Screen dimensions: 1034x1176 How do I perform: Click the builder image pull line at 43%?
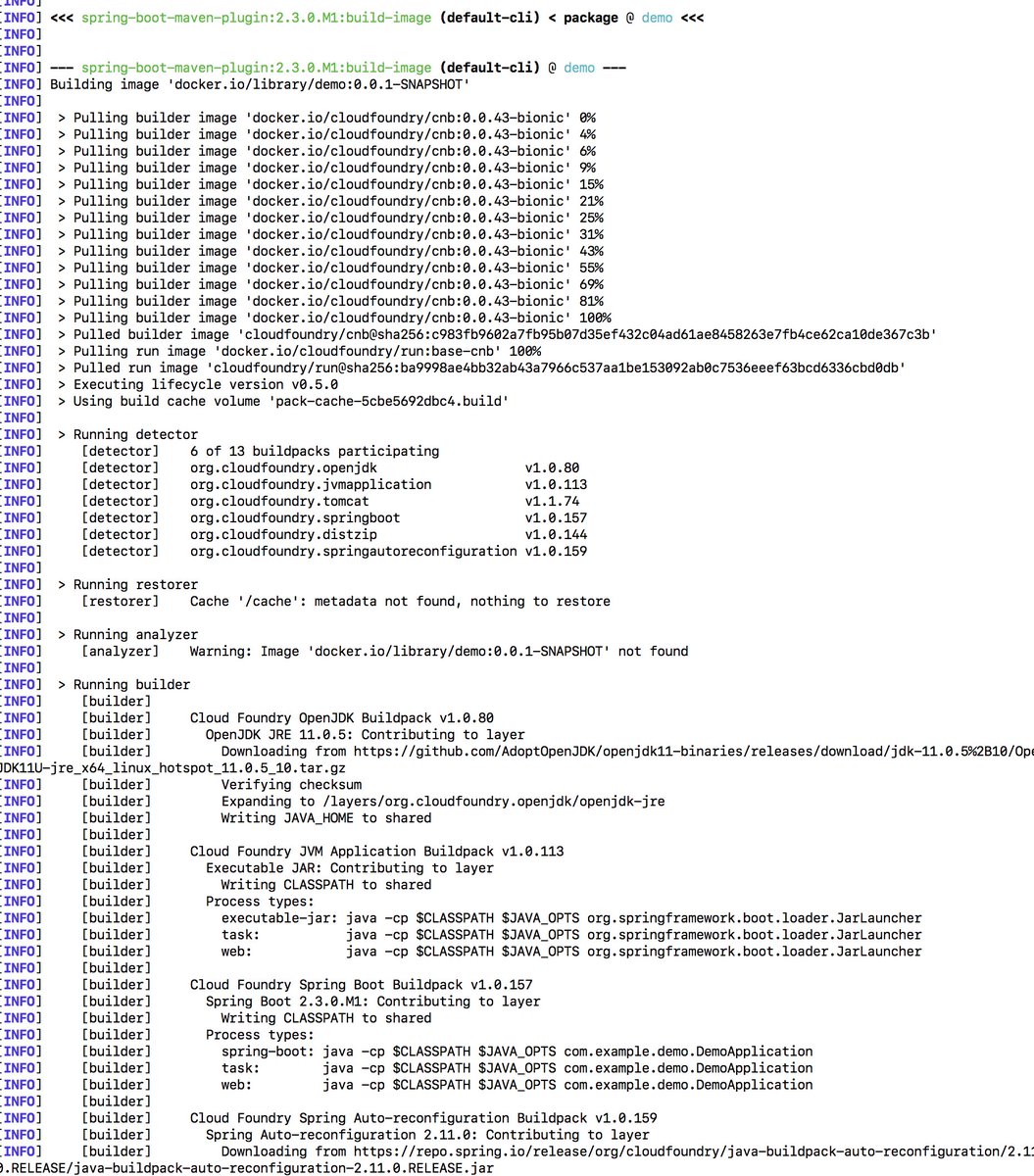[x=330, y=251]
